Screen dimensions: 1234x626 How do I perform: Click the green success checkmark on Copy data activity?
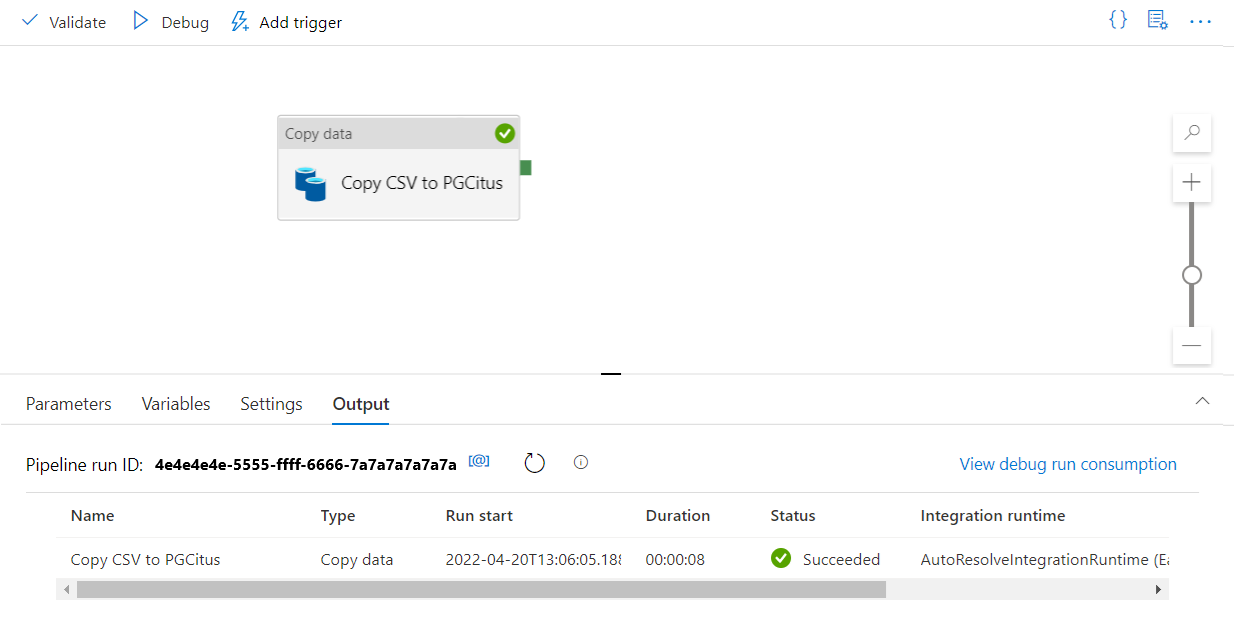tap(505, 132)
